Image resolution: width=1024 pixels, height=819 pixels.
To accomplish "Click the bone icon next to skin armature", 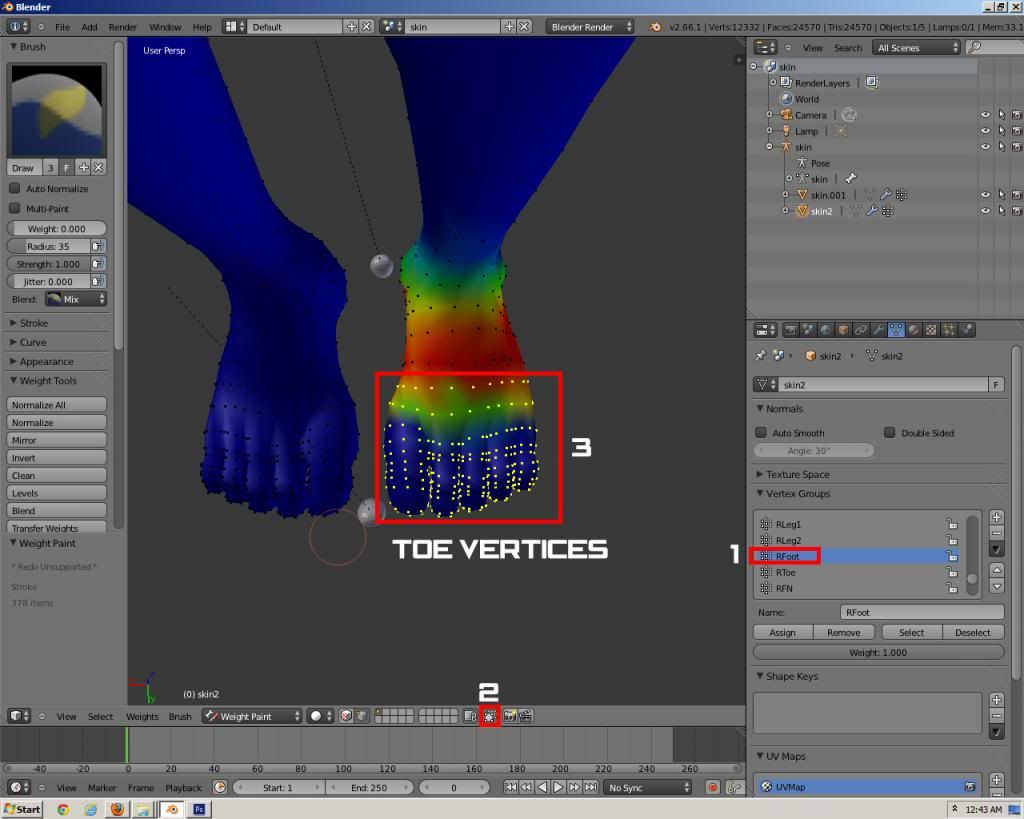I will click(x=850, y=178).
